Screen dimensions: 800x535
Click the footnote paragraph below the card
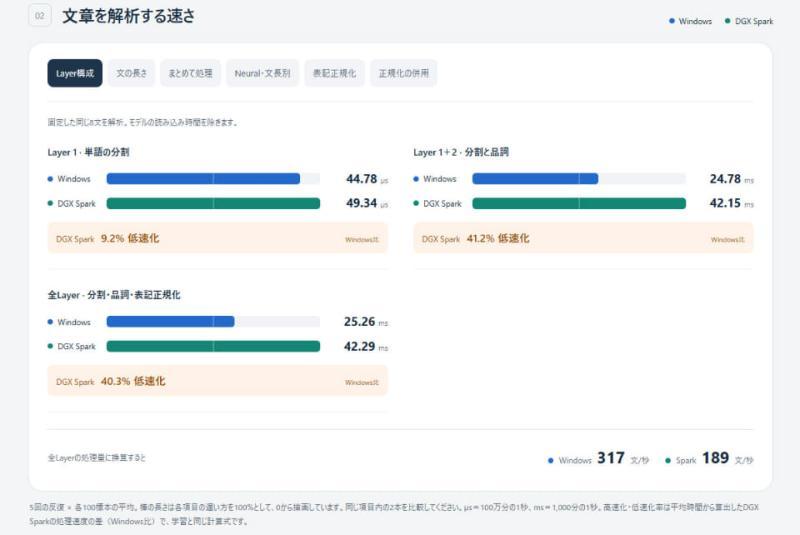pos(394,514)
